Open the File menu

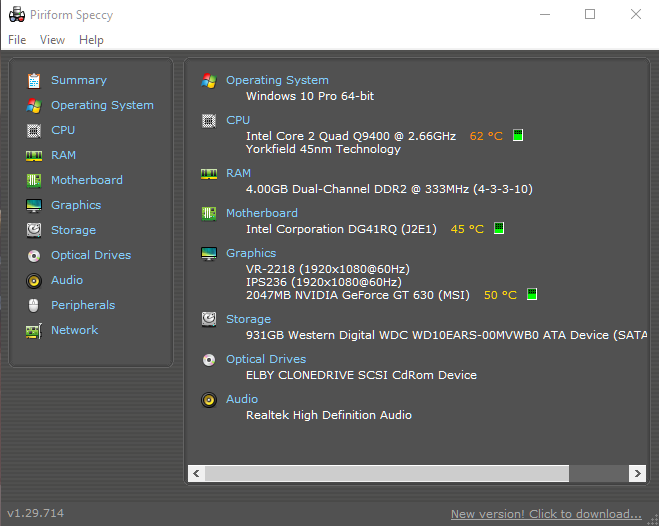[17, 40]
